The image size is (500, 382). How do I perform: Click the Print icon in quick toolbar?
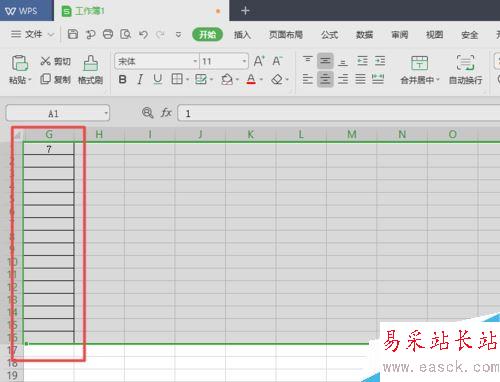click(x=108, y=34)
